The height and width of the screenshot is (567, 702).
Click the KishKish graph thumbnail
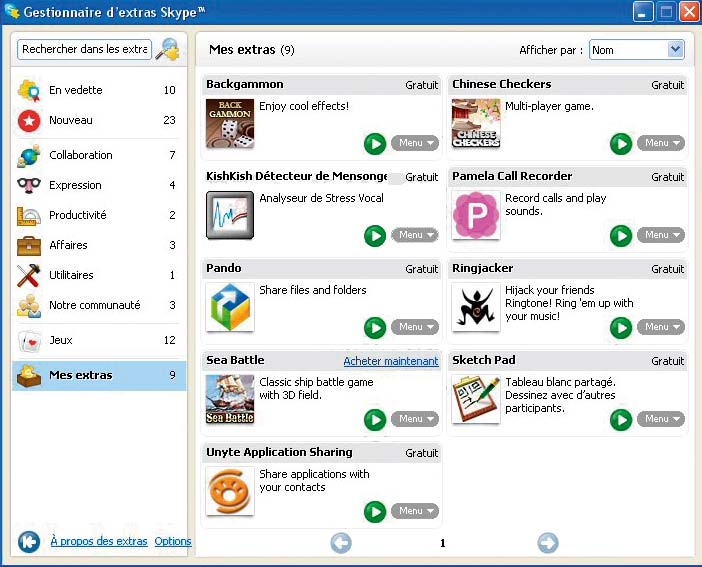[x=230, y=215]
